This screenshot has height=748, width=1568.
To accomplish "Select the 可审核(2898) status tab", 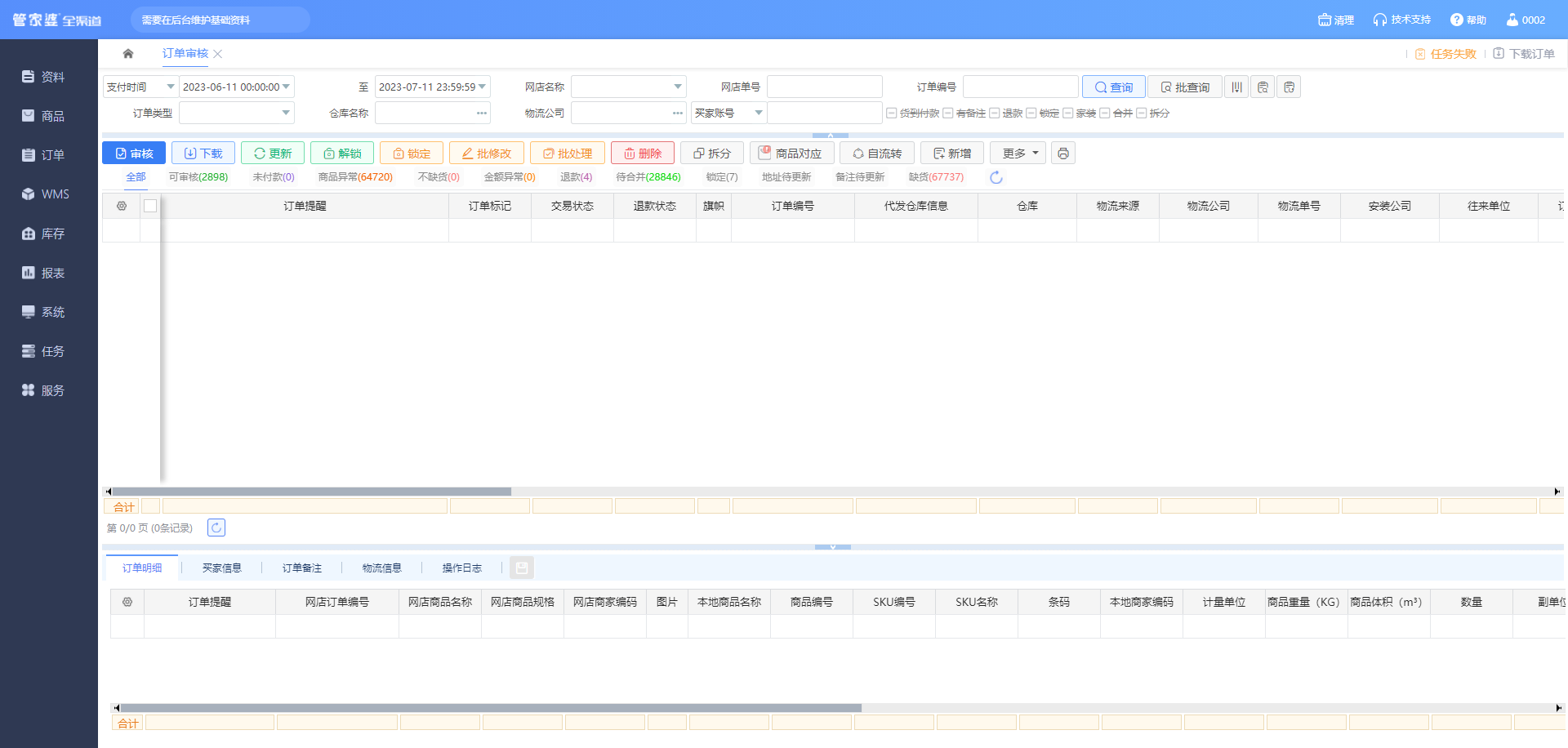I will (x=198, y=177).
